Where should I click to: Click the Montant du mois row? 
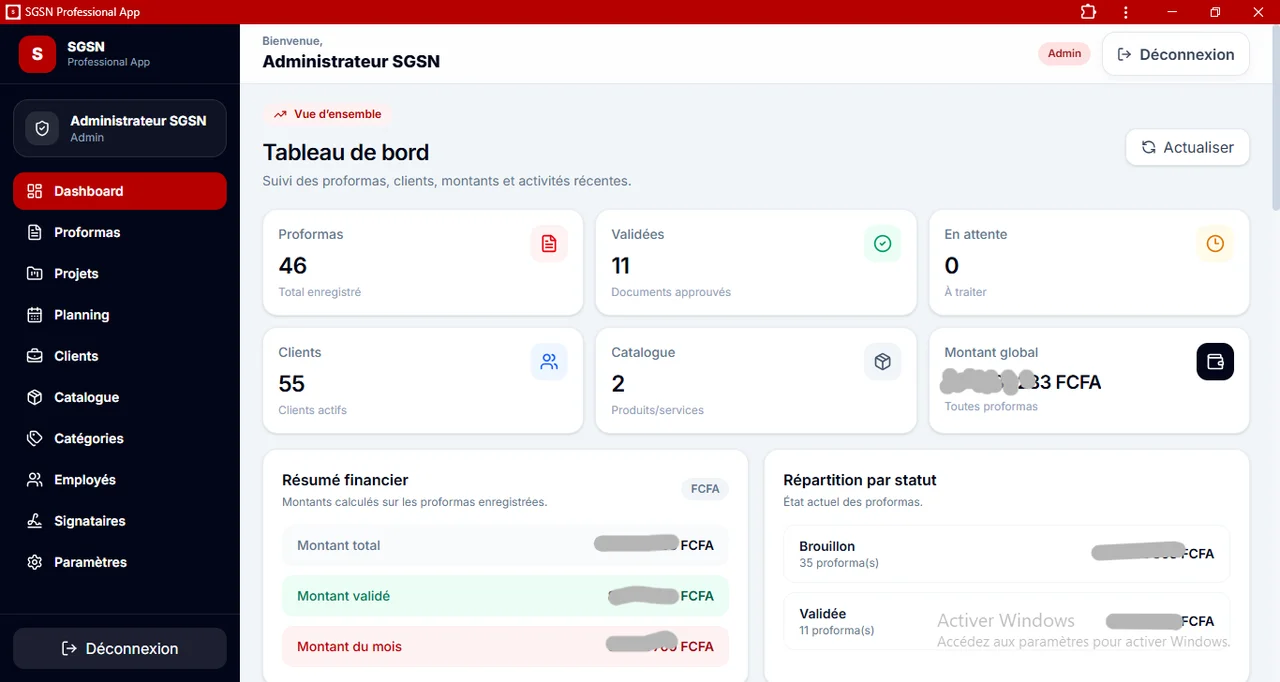(505, 646)
